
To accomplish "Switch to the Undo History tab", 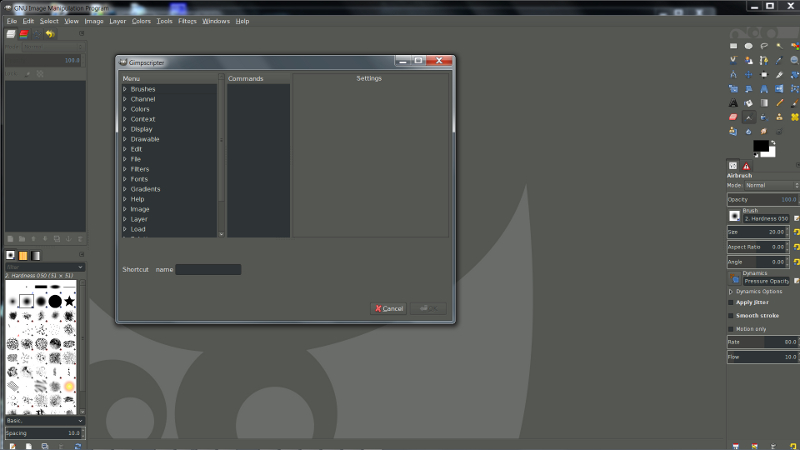I will tap(50, 34).
